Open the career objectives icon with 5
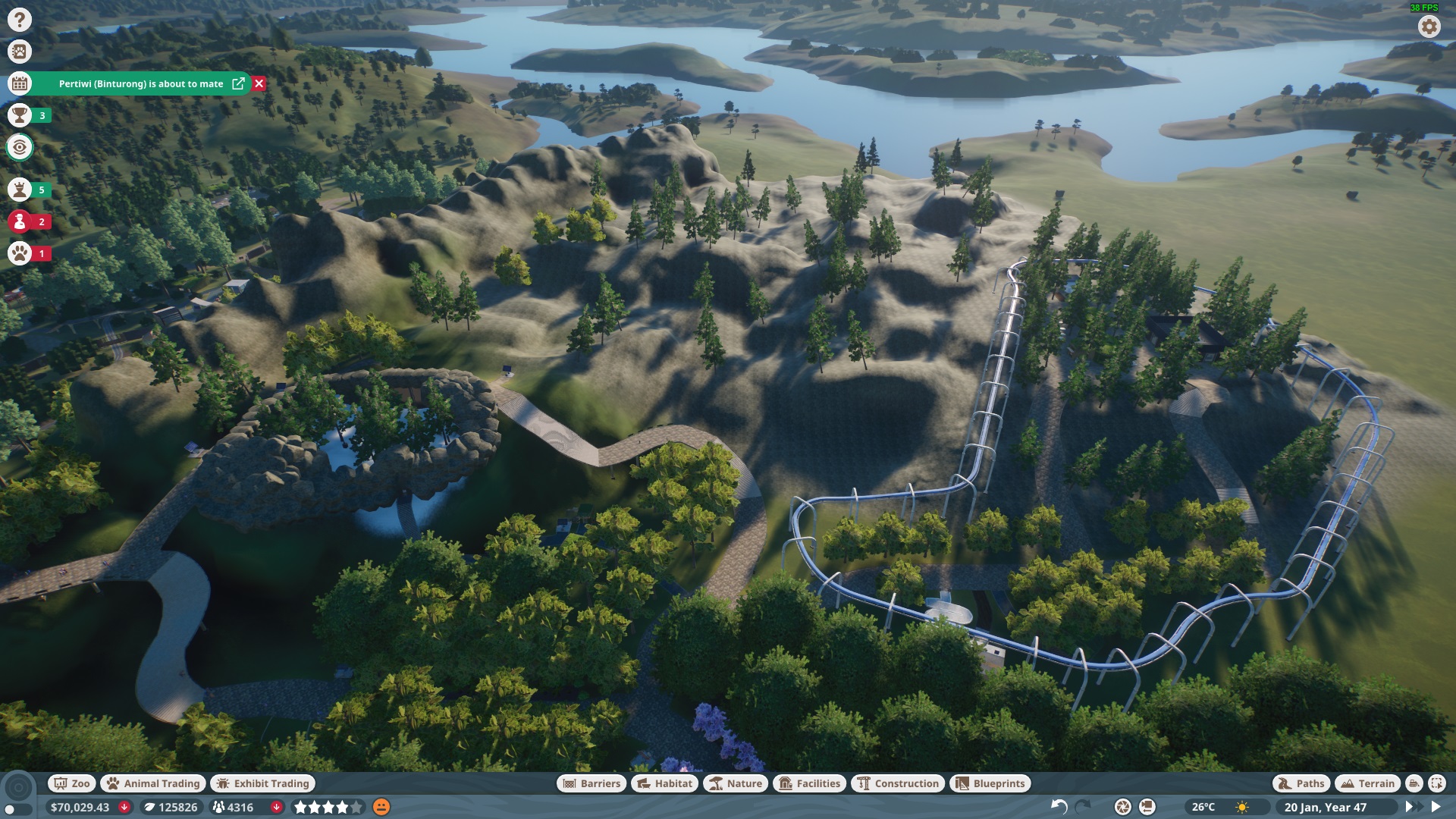1456x819 pixels. [20, 190]
